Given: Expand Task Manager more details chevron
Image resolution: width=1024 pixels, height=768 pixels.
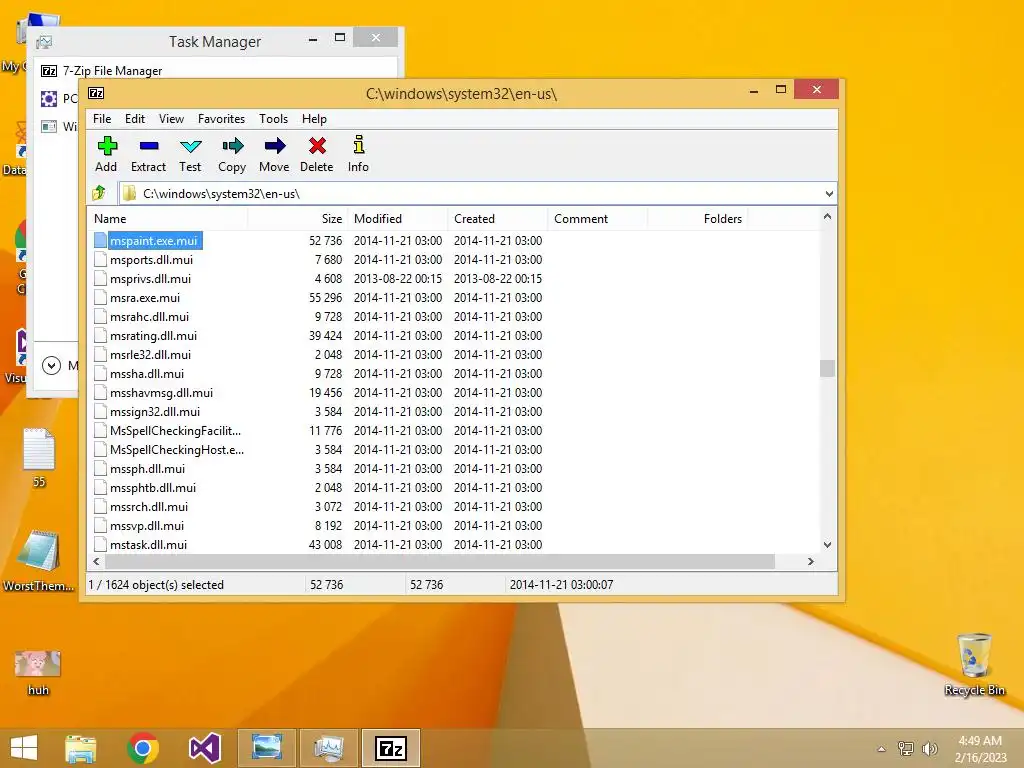Looking at the screenshot, I should 52,366.
